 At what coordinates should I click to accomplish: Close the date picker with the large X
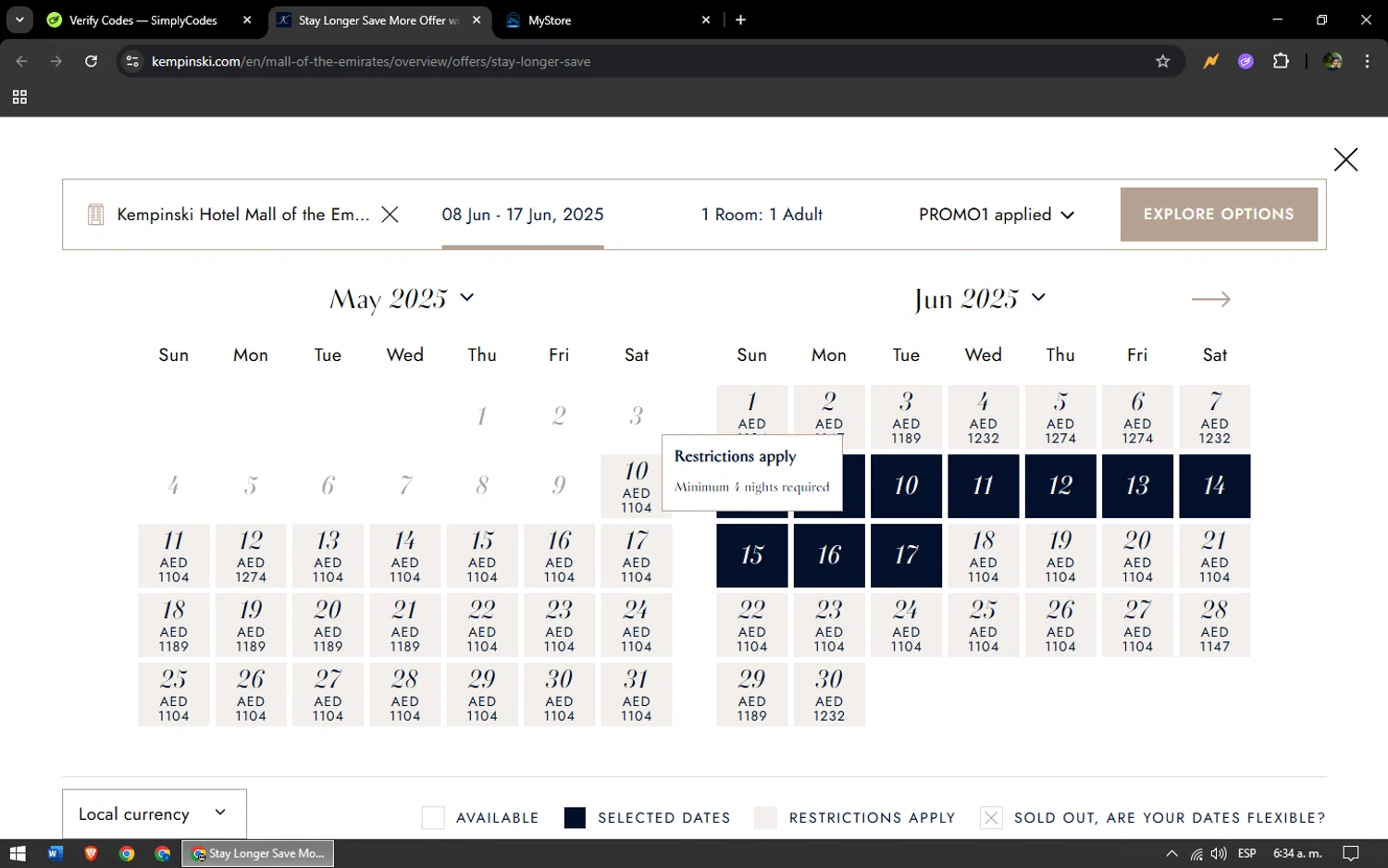click(x=1345, y=159)
